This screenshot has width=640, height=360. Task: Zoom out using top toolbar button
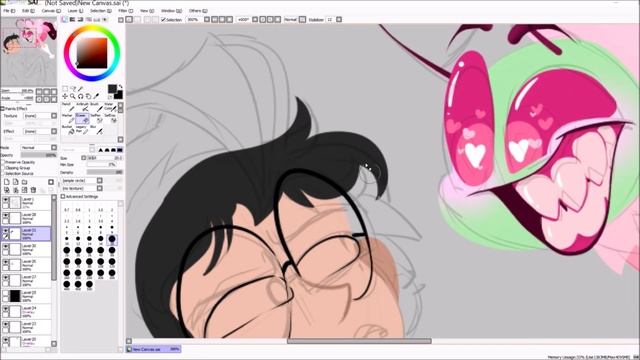[x=215, y=20]
